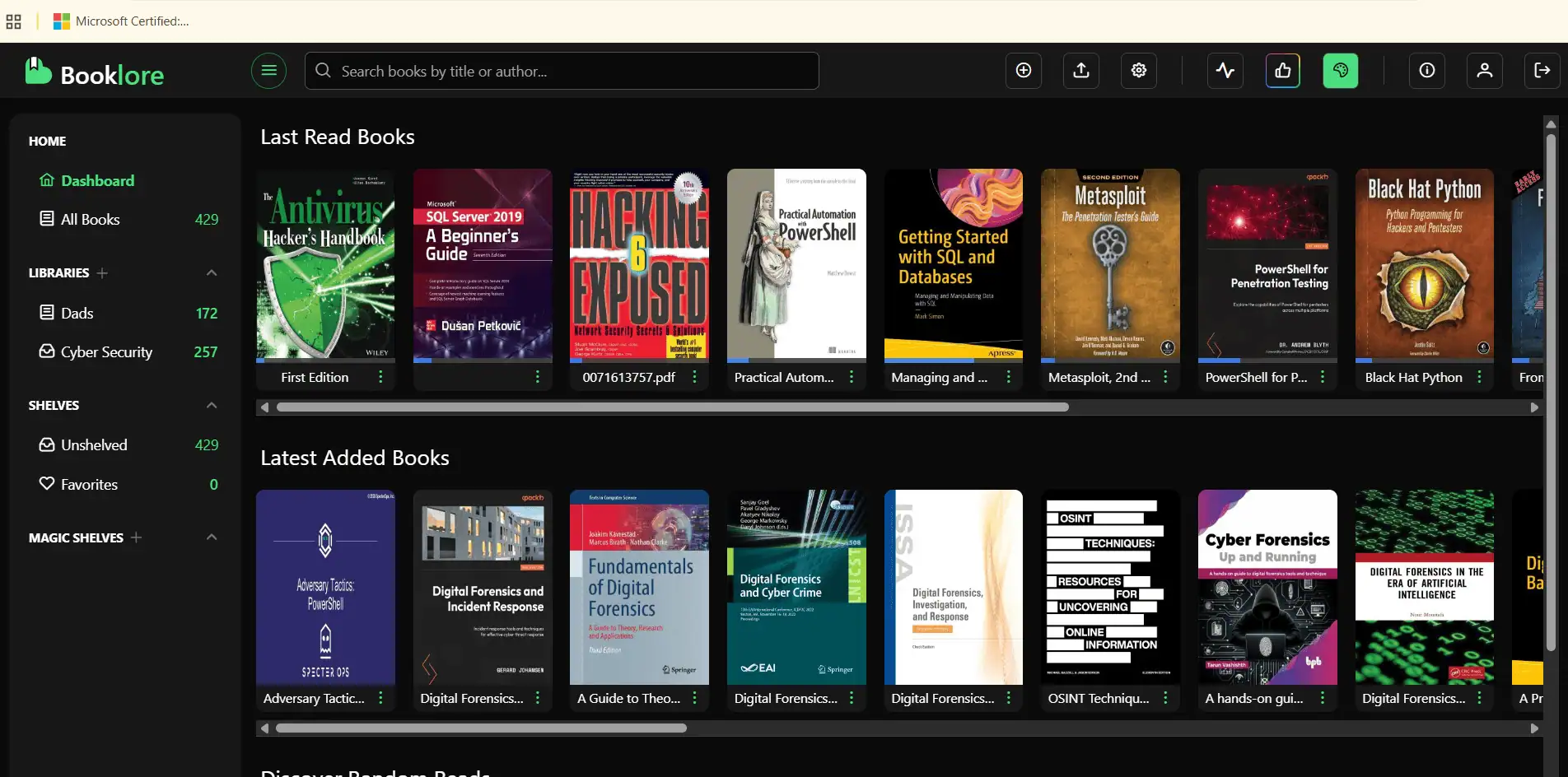Open the activity pulse stats icon

(1225, 71)
